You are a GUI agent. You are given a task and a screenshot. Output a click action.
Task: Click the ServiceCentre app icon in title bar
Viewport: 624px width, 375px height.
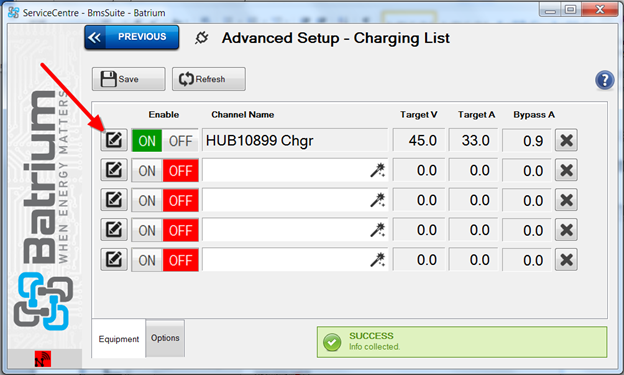coord(13,12)
